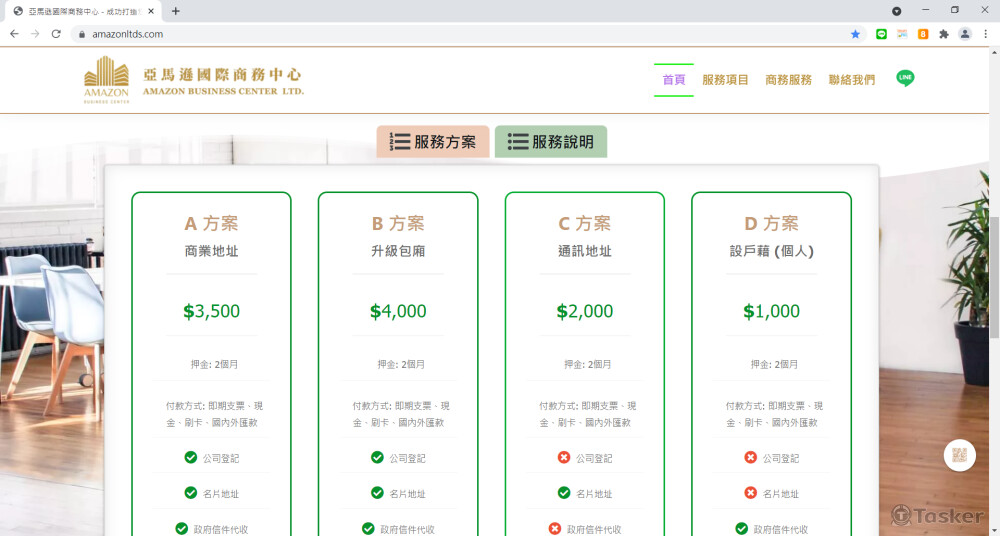Click the bookmark star in address bar
Image resolution: width=1000 pixels, height=536 pixels.
pyautogui.click(x=855, y=34)
